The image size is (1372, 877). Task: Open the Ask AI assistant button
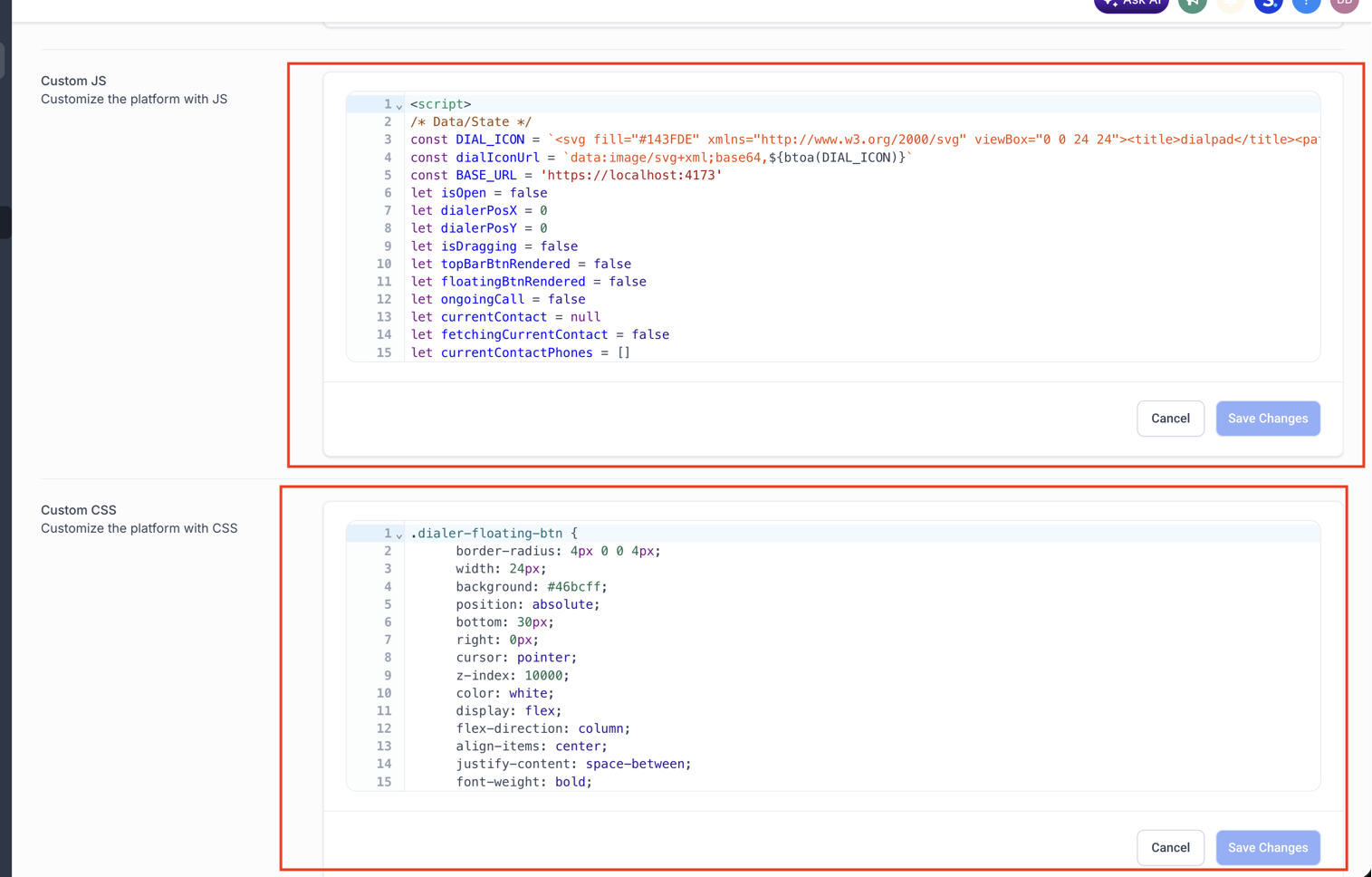click(1131, 4)
